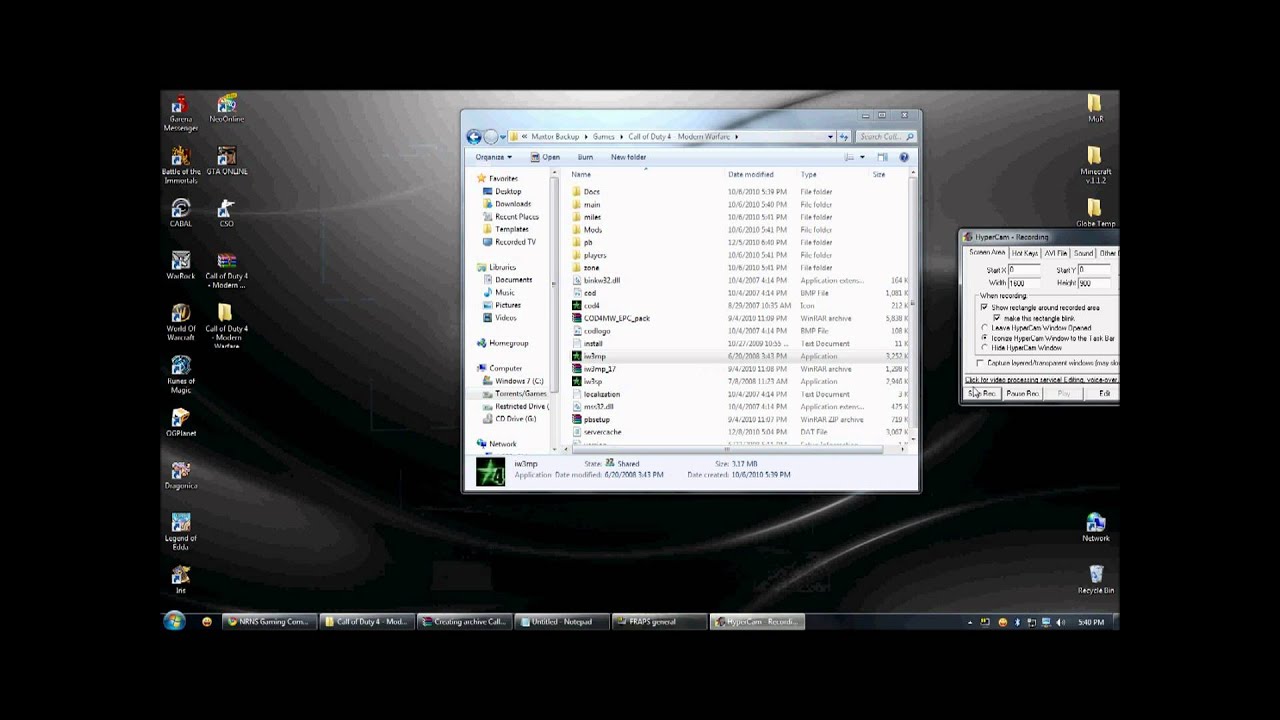Open Torrents/Games drive in sidebar
The width and height of the screenshot is (1280, 720).
(x=516, y=394)
